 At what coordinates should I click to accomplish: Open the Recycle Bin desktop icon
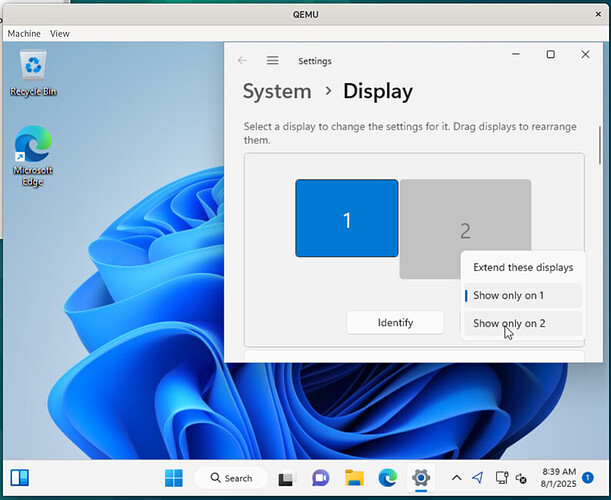(33, 73)
